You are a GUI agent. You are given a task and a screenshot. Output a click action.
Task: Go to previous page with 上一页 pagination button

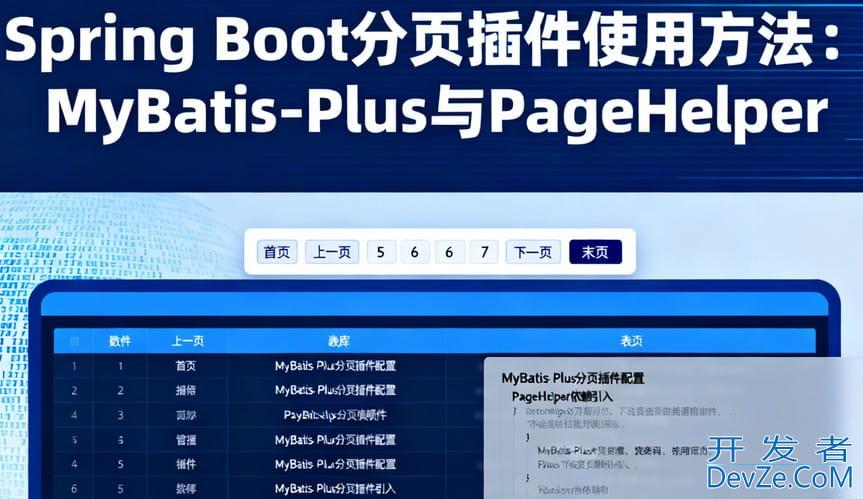(332, 252)
